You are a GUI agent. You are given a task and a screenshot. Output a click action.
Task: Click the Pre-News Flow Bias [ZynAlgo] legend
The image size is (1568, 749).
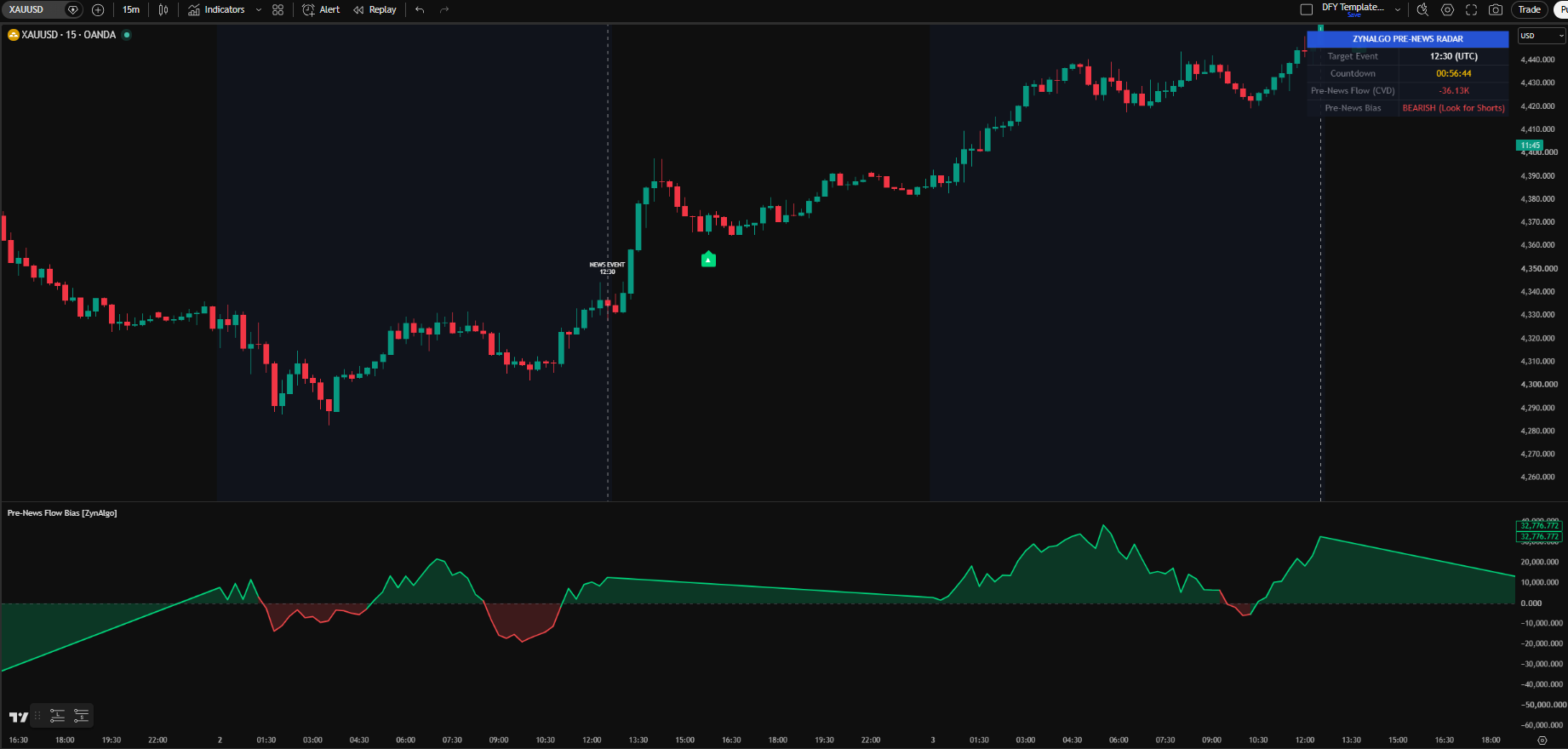pos(62,513)
